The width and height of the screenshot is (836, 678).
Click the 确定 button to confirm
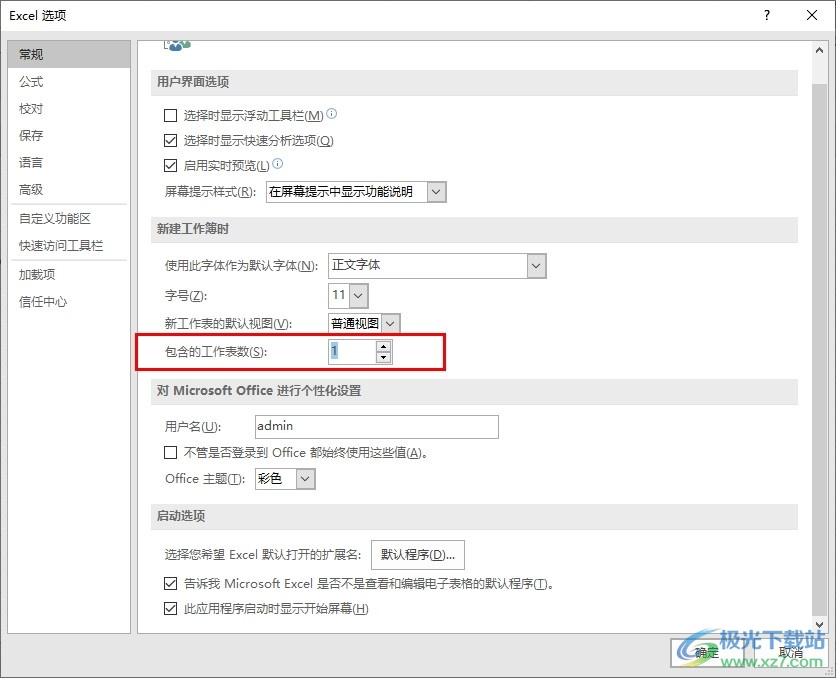[707, 652]
